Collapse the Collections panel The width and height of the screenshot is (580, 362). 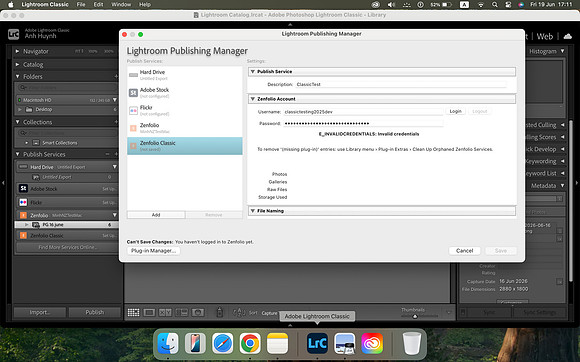[17, 122]
